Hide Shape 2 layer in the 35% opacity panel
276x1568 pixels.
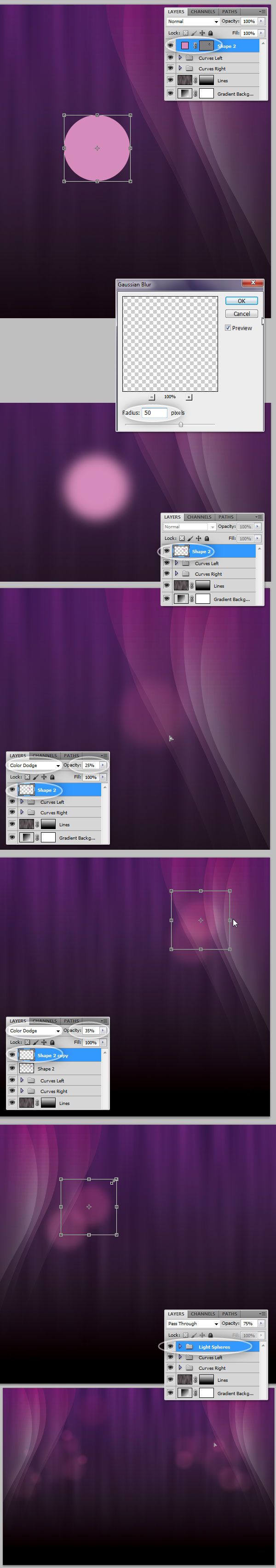click(x=12, y=1068)
